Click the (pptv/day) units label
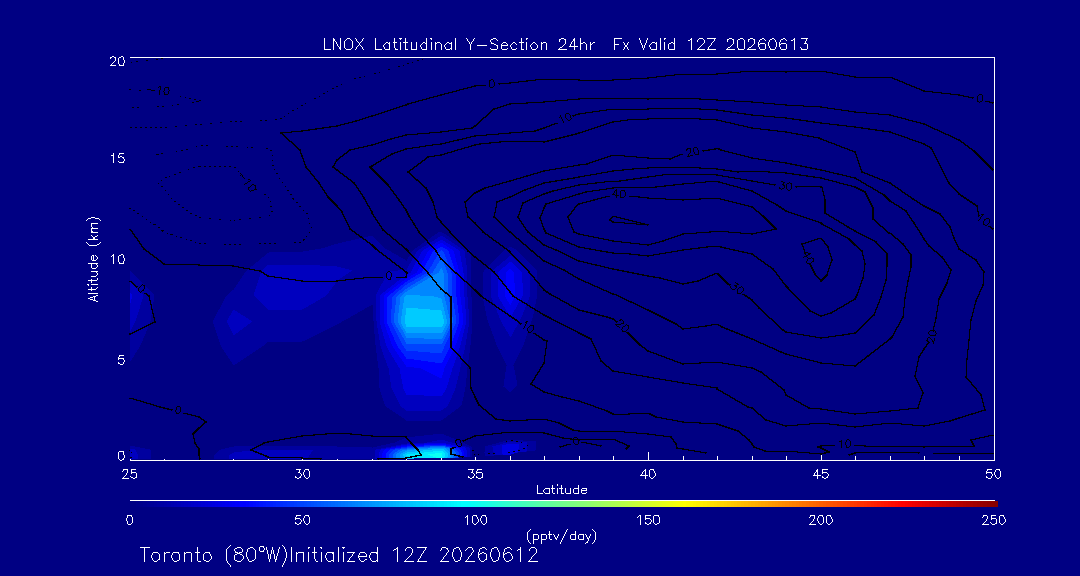 tap(561, 536)
